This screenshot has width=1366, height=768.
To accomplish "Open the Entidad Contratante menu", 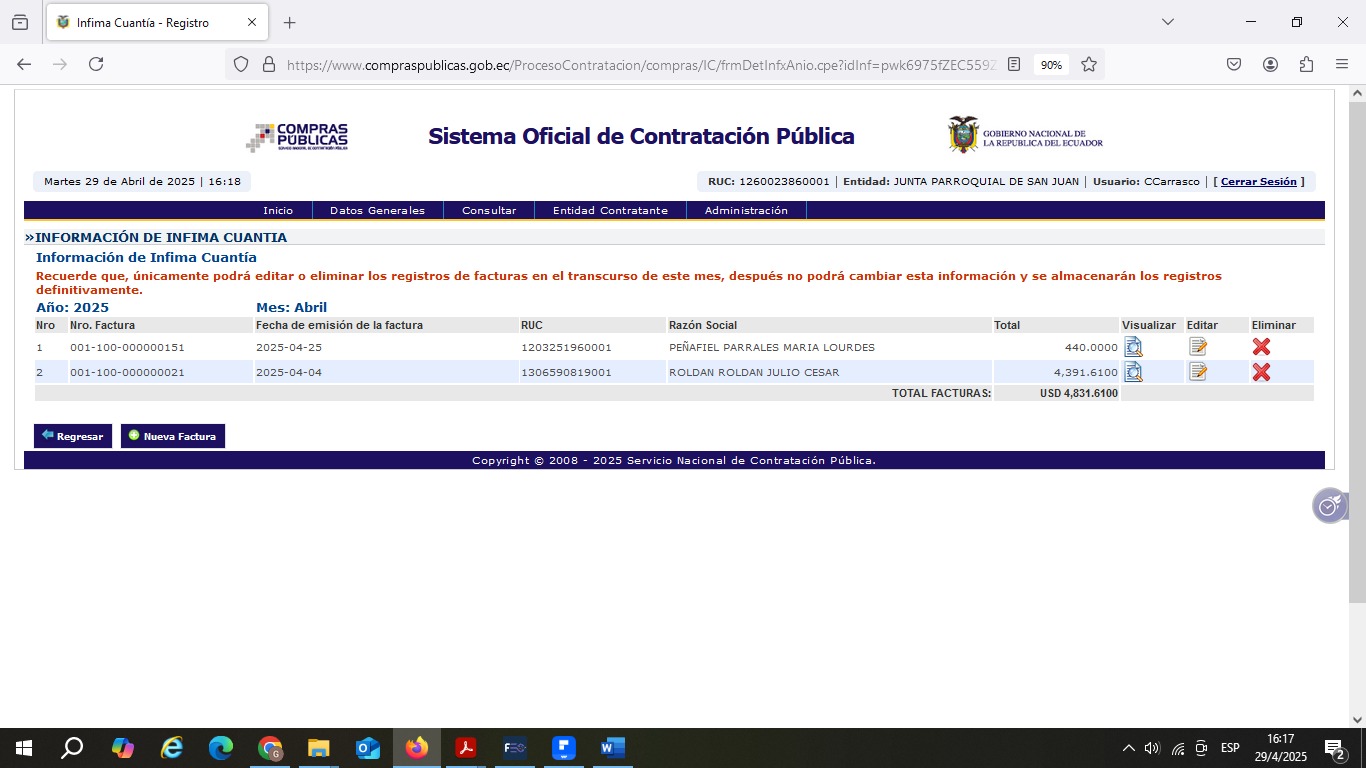I will coord(610,211).
